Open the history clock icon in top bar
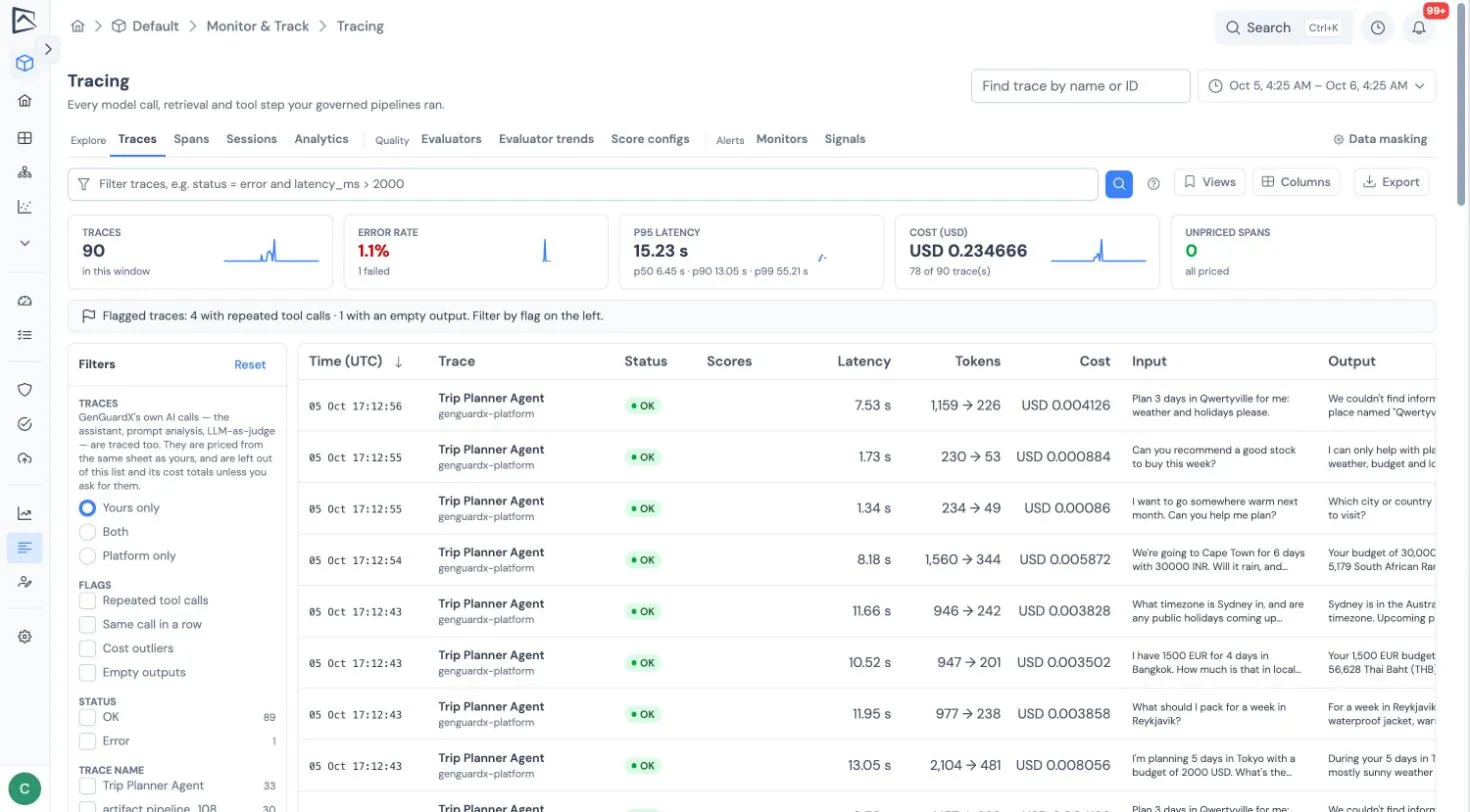Image resolution: width=1470 pixels, height=812 pixels. tap(1378, 28)
